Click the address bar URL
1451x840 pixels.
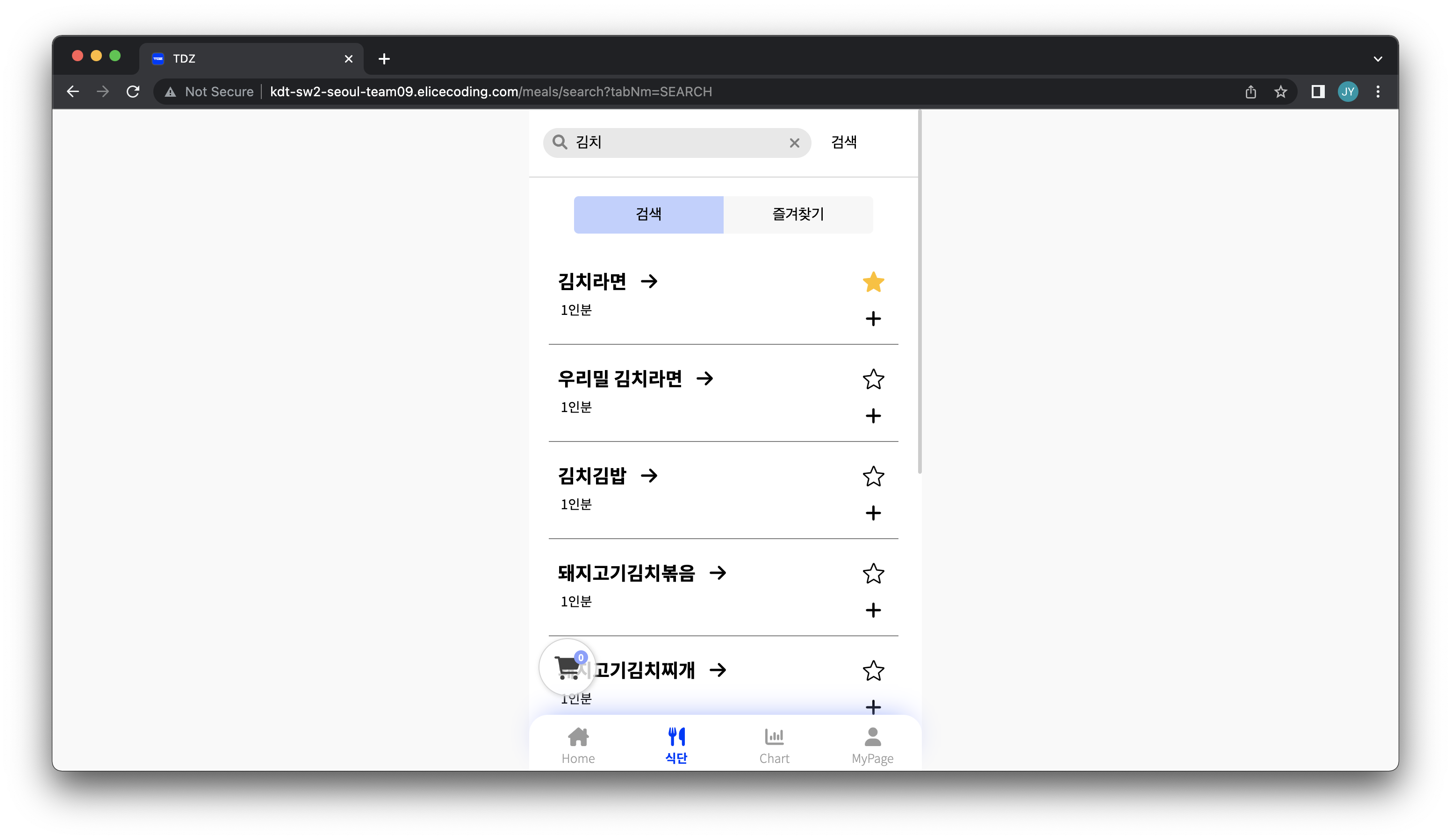coord(491,92)
